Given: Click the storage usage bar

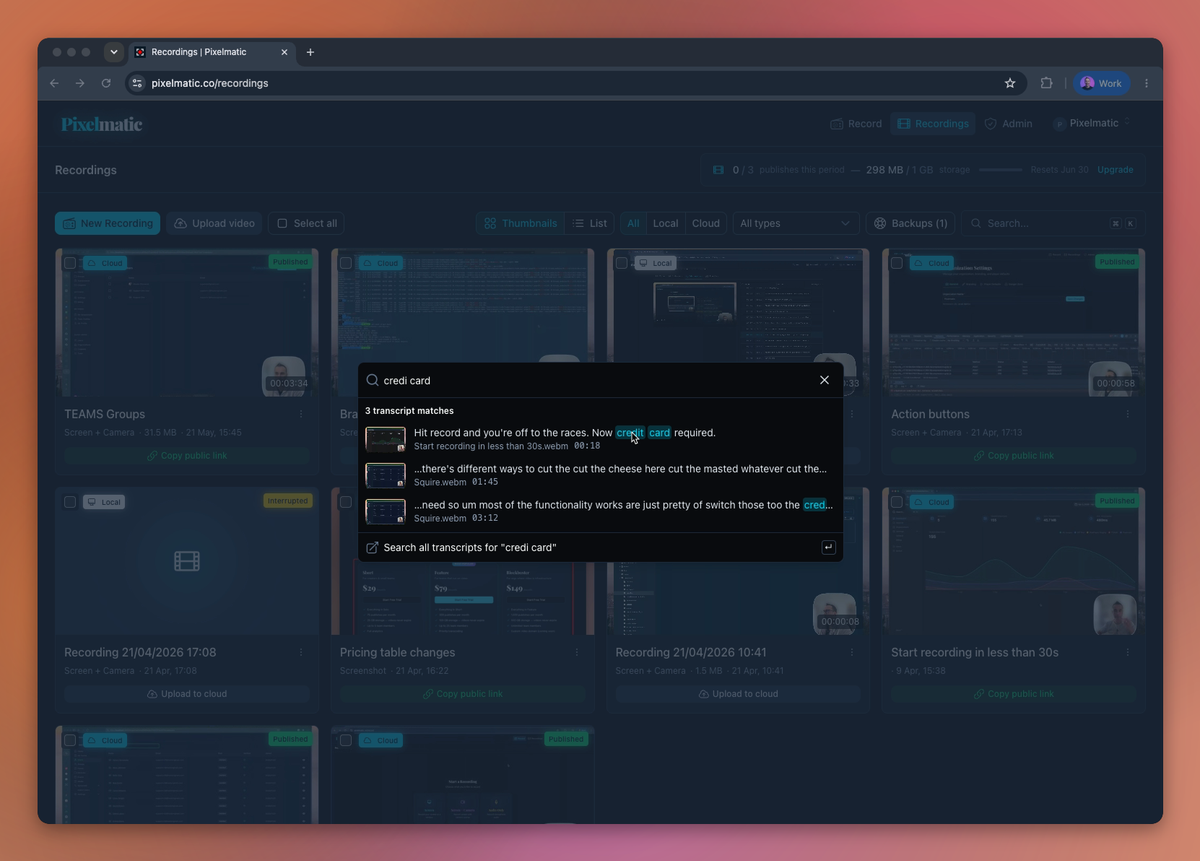Looking at the screenshot, I should pyautogui.click(x=1000, y=170).
